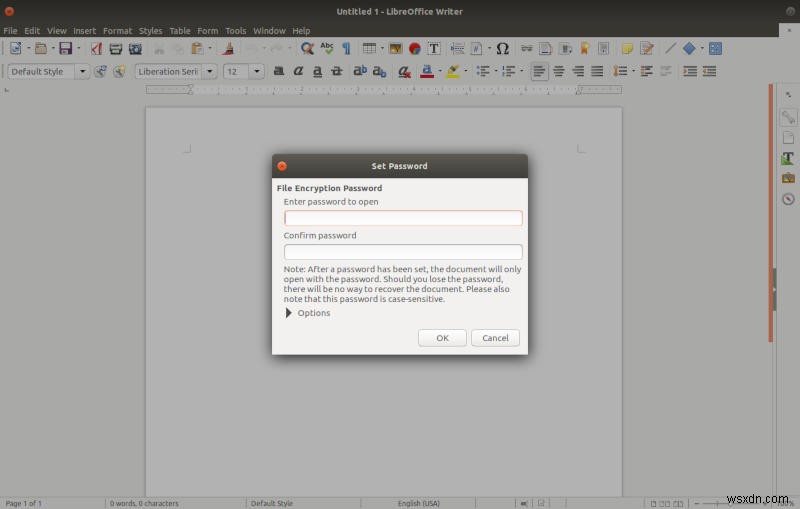Open sidebar Navigator compass icon
This screenshot has height=509, width=800.
pos(788,199)
